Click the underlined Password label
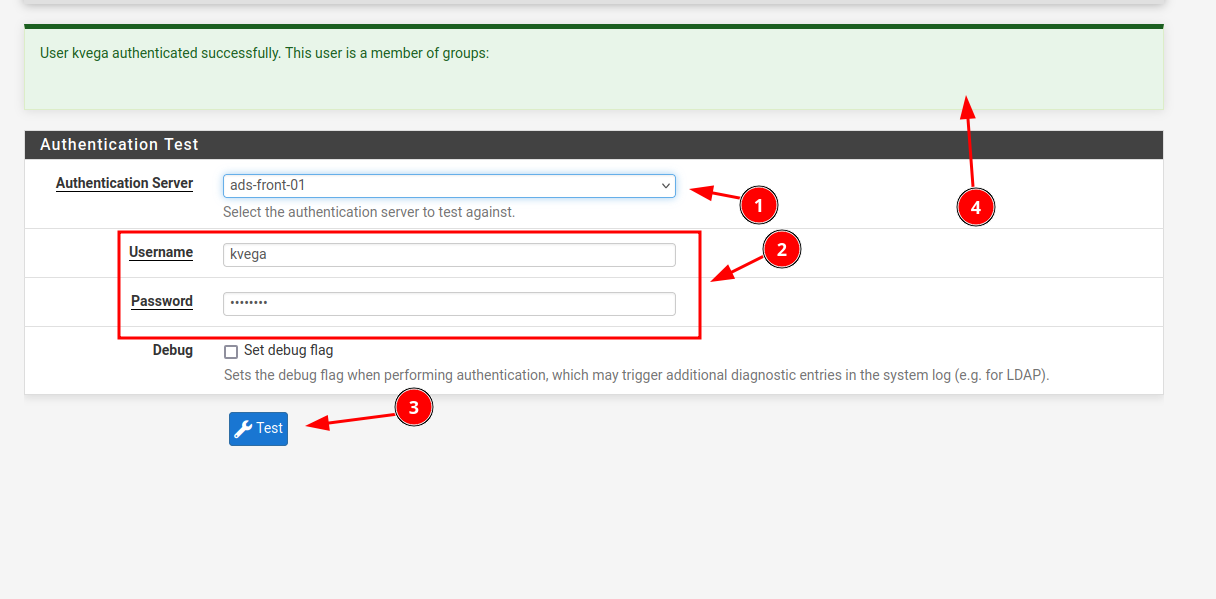Image resolution: width=1216 pixels, height=599 pixels. click(162, 301)
